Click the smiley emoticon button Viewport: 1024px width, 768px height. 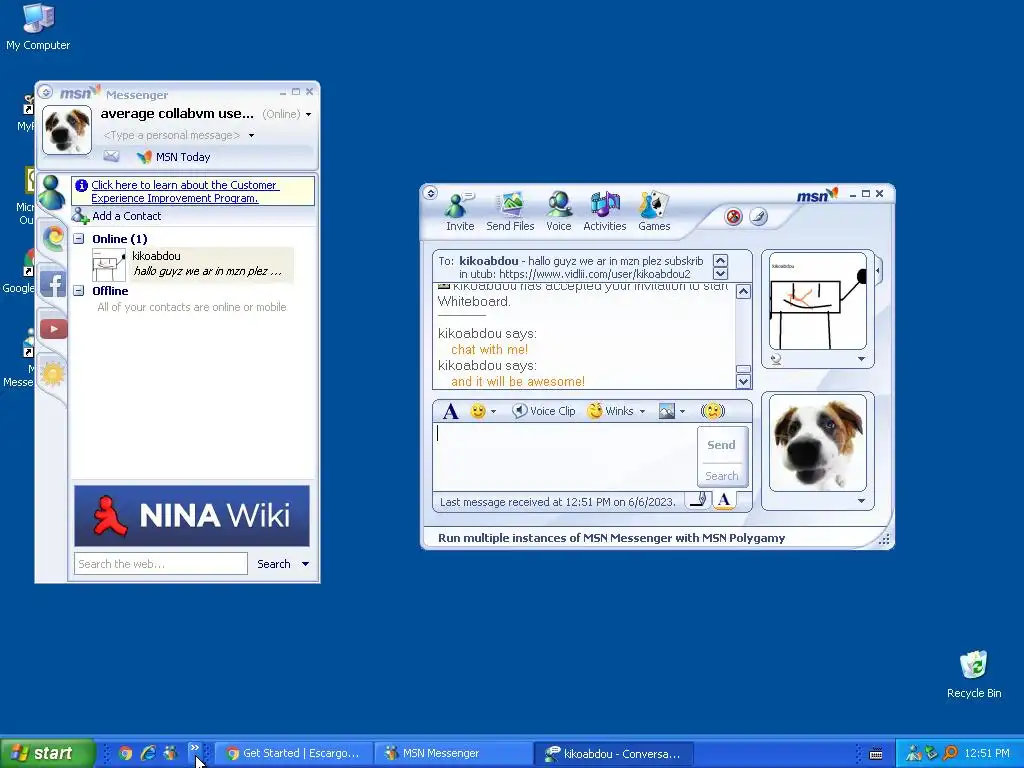pyautogui.click(x=478, y=411)
